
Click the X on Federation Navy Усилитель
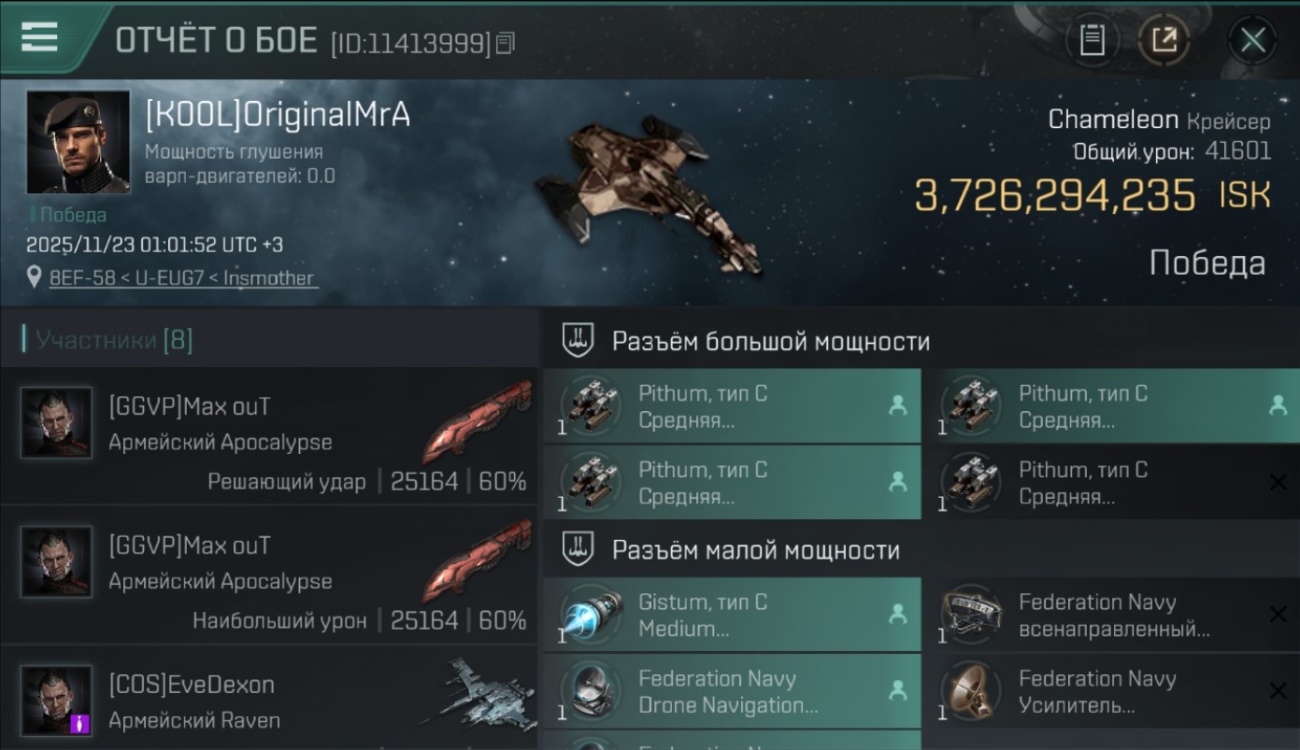pos(1277,691)
